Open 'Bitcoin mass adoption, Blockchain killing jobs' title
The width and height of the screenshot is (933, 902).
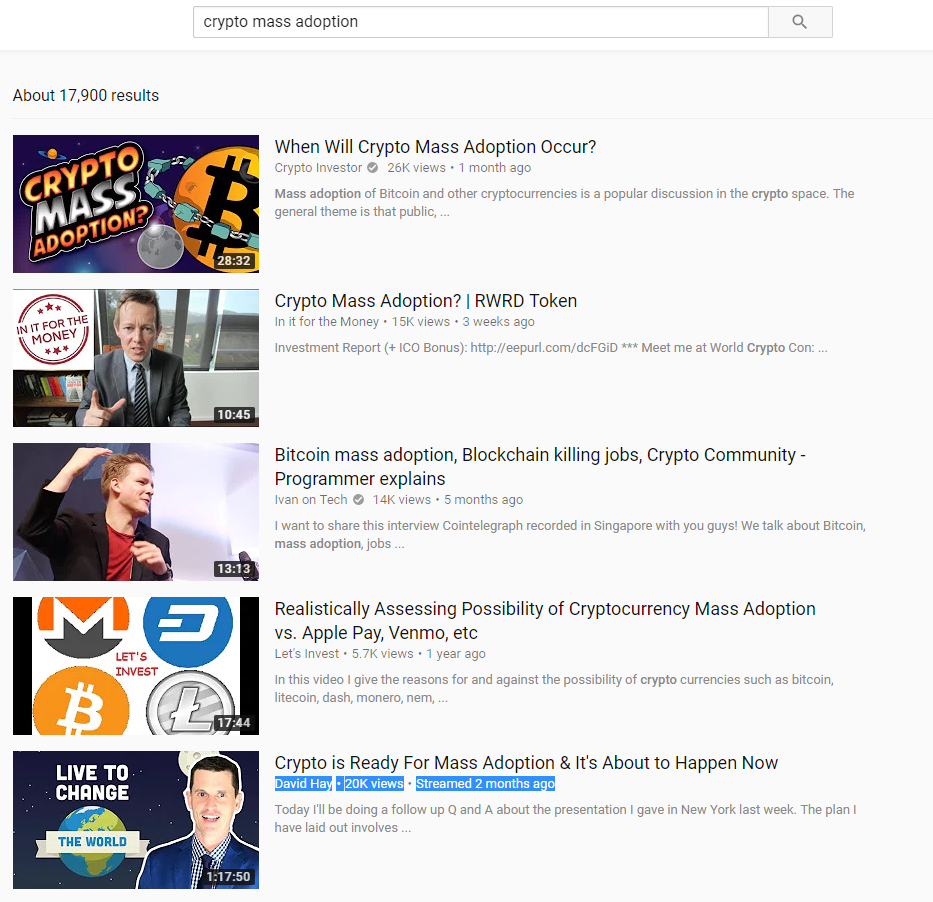540,466
